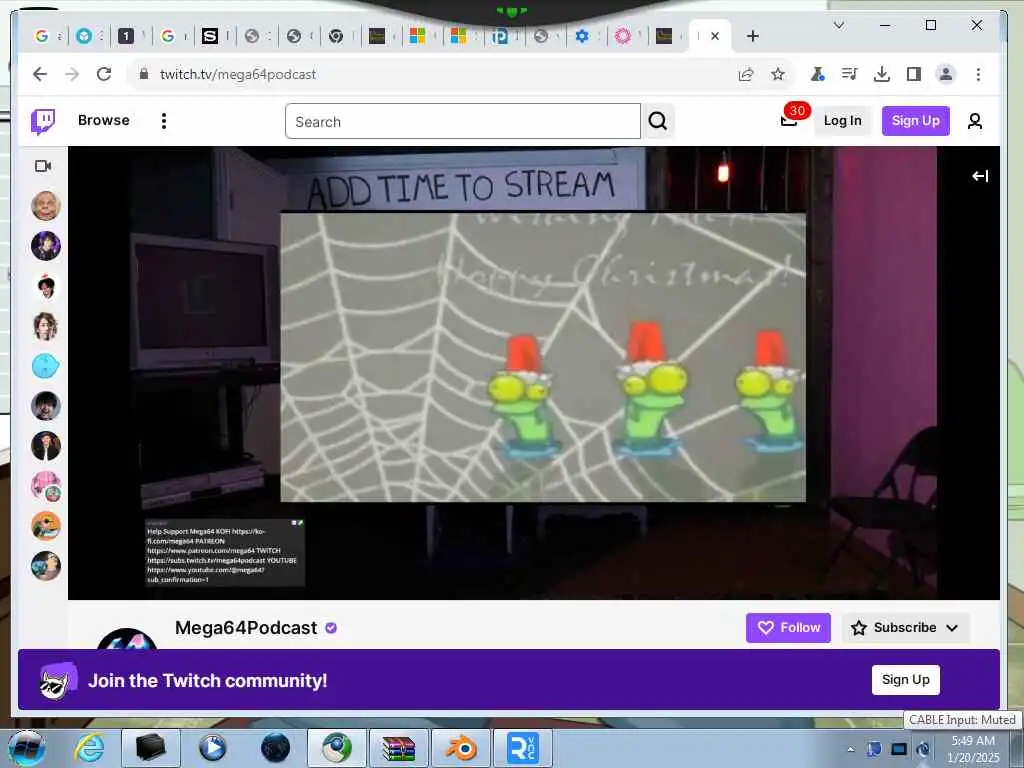
Task: Open media player taskbar icon
Action: click(212, 748)
